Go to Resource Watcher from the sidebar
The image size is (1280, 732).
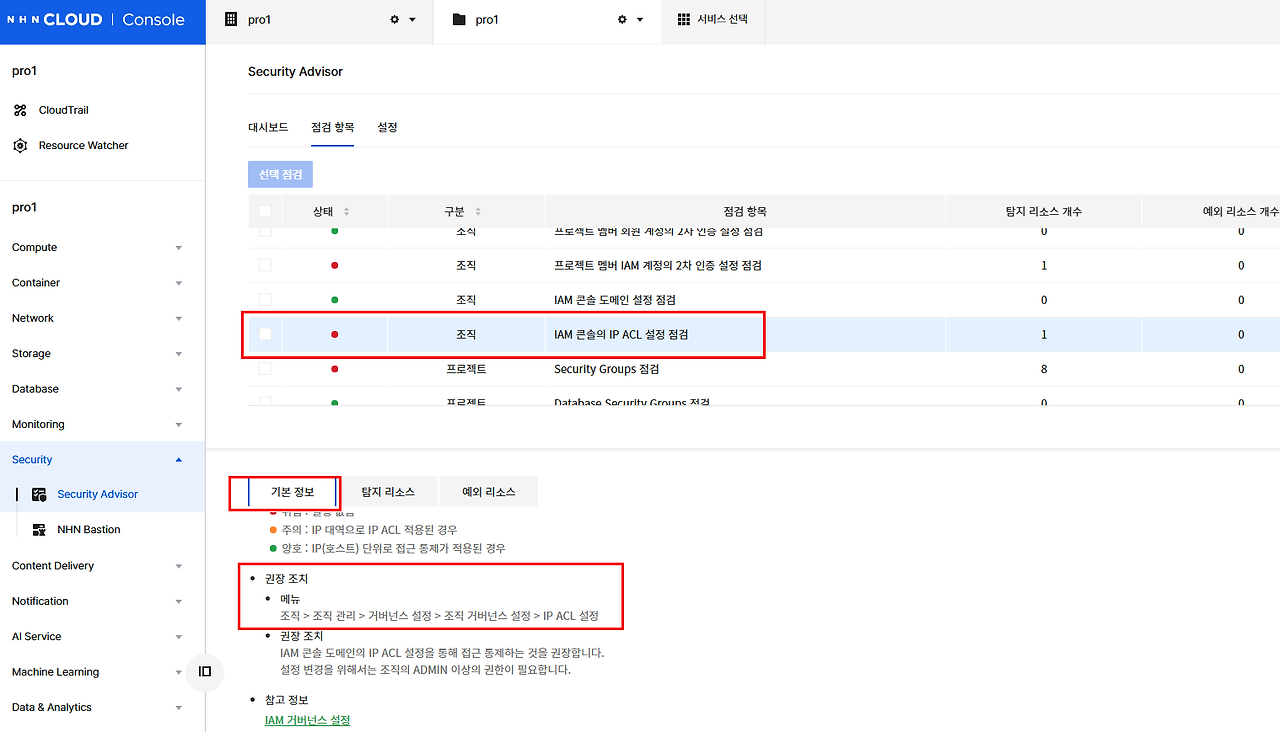[x=84, y=146]
